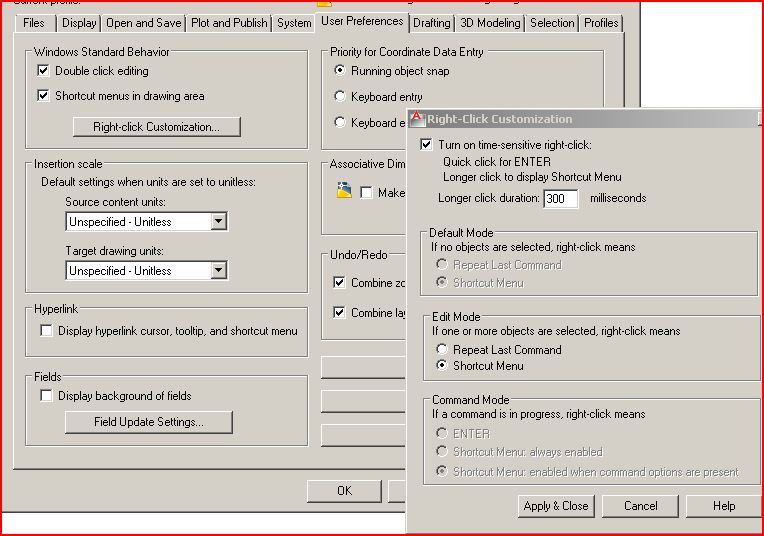This screenshot has width=764, height=536.
Task: Switch to the Open and Save tab
Action: (143, 23)
